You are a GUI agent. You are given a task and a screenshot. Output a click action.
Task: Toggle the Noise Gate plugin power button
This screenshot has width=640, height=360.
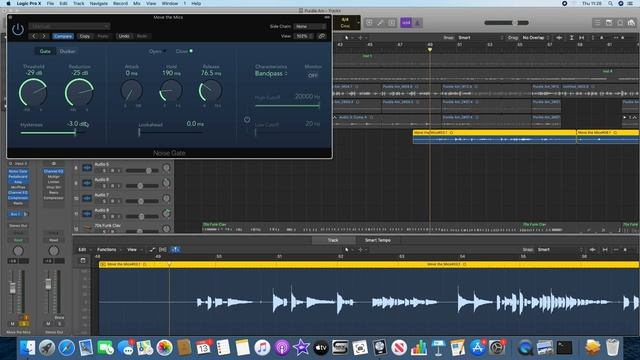click(18, 29)
